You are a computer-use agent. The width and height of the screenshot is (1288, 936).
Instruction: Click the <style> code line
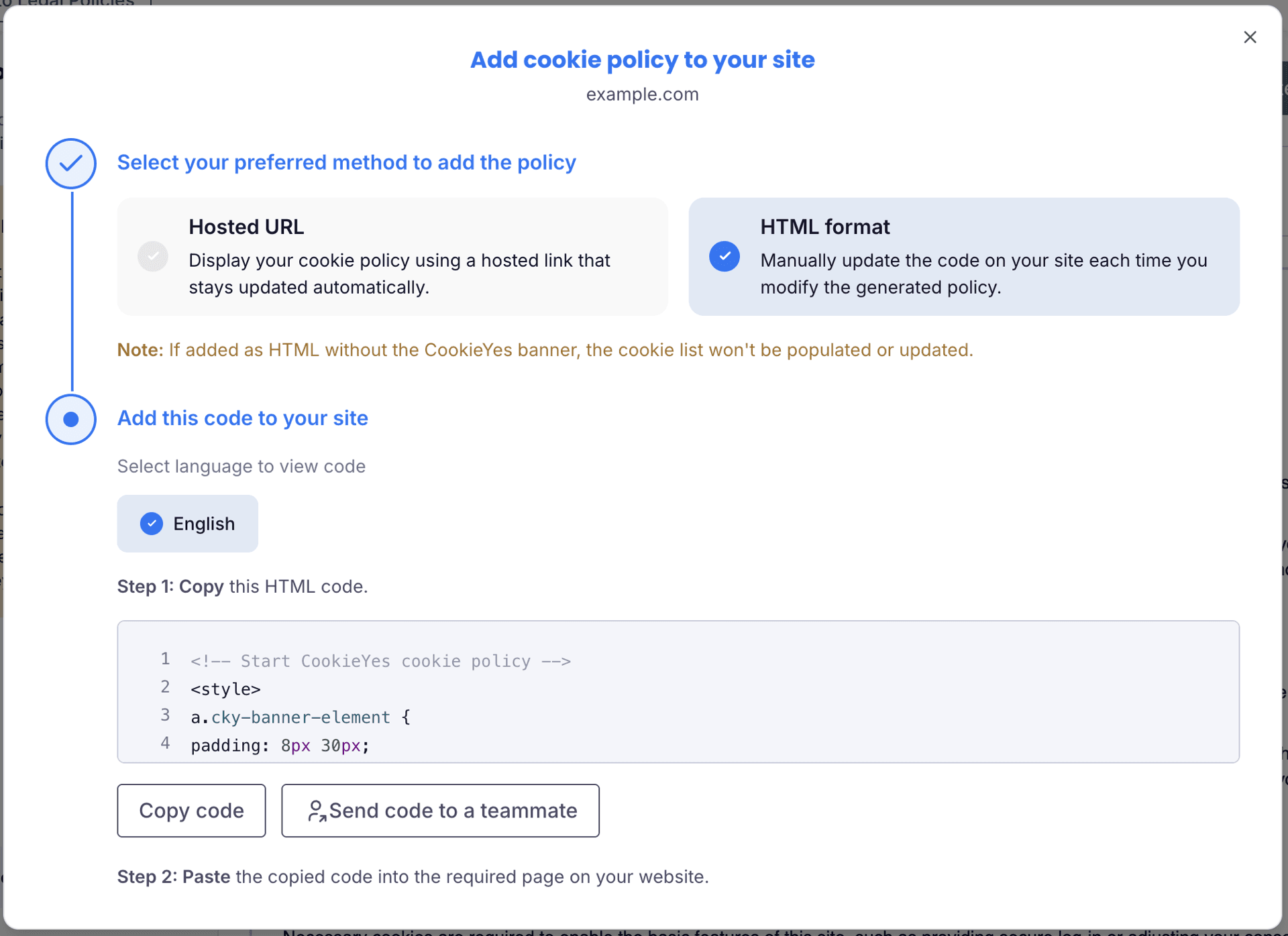[x=225, y=689]
